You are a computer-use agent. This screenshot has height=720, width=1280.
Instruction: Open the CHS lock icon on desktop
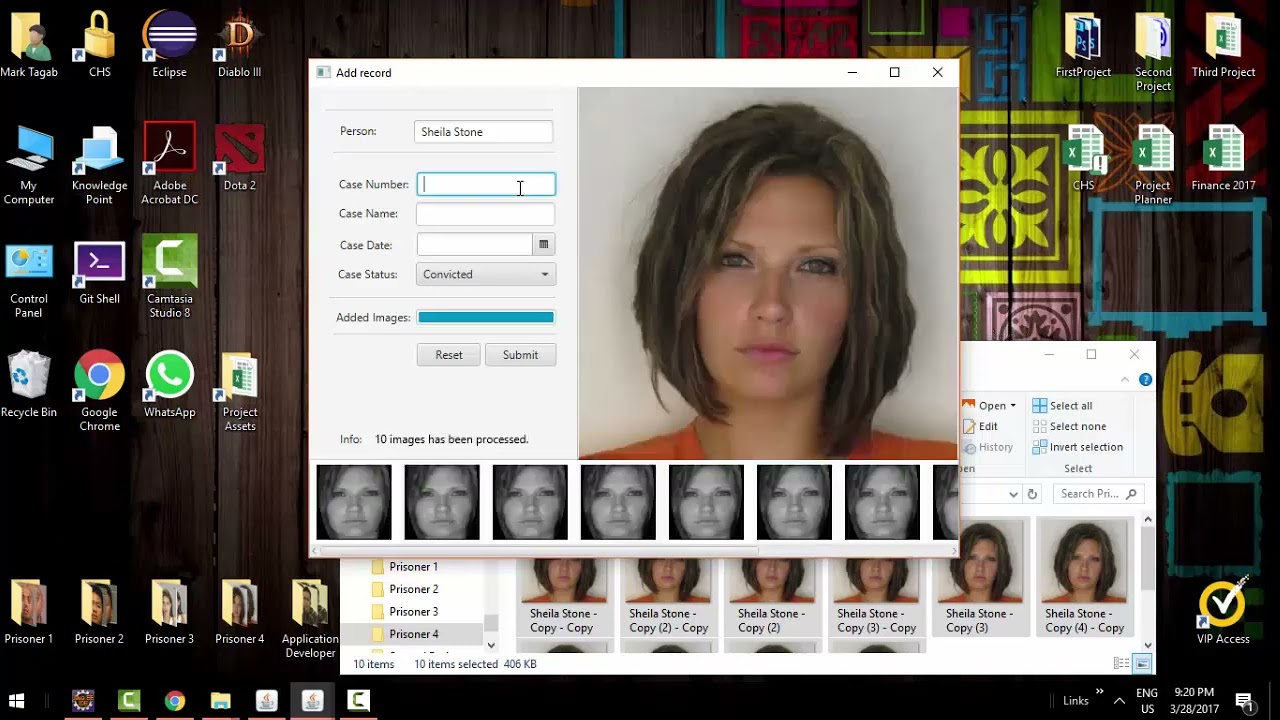99,45
